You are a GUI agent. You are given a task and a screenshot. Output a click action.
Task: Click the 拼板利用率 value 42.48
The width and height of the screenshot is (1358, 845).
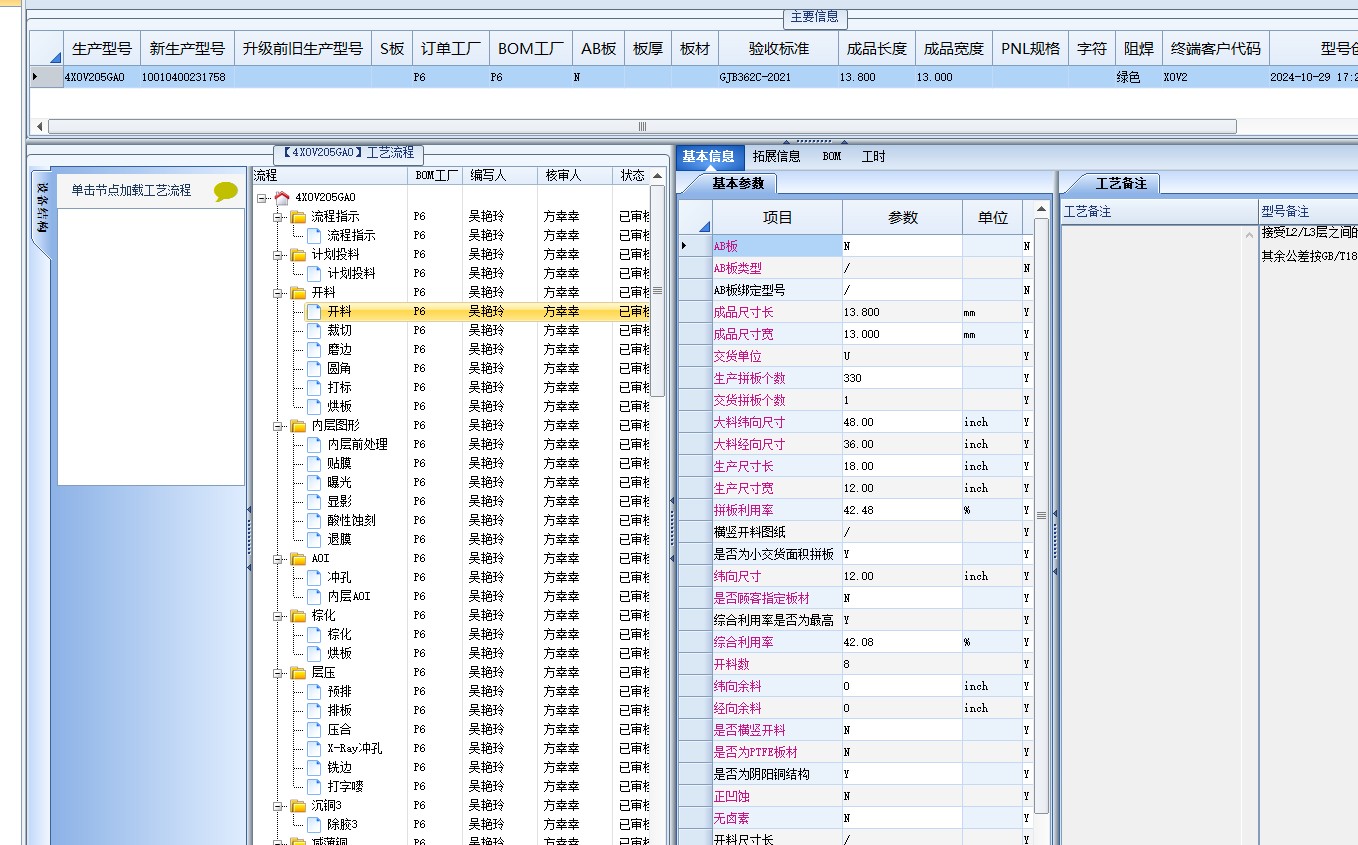[902, 510]
